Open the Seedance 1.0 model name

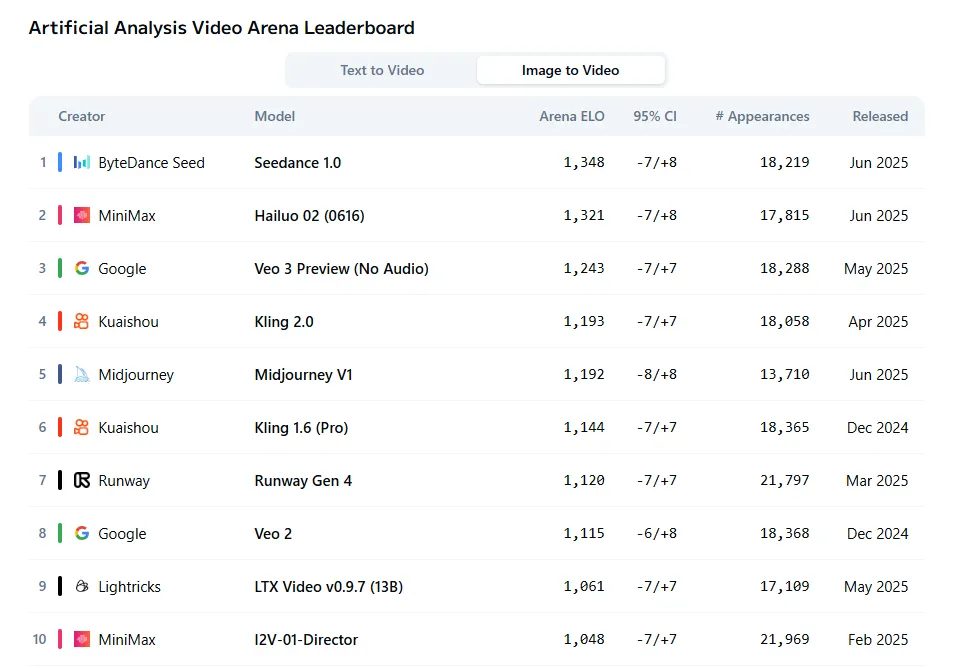coord(297,162)
